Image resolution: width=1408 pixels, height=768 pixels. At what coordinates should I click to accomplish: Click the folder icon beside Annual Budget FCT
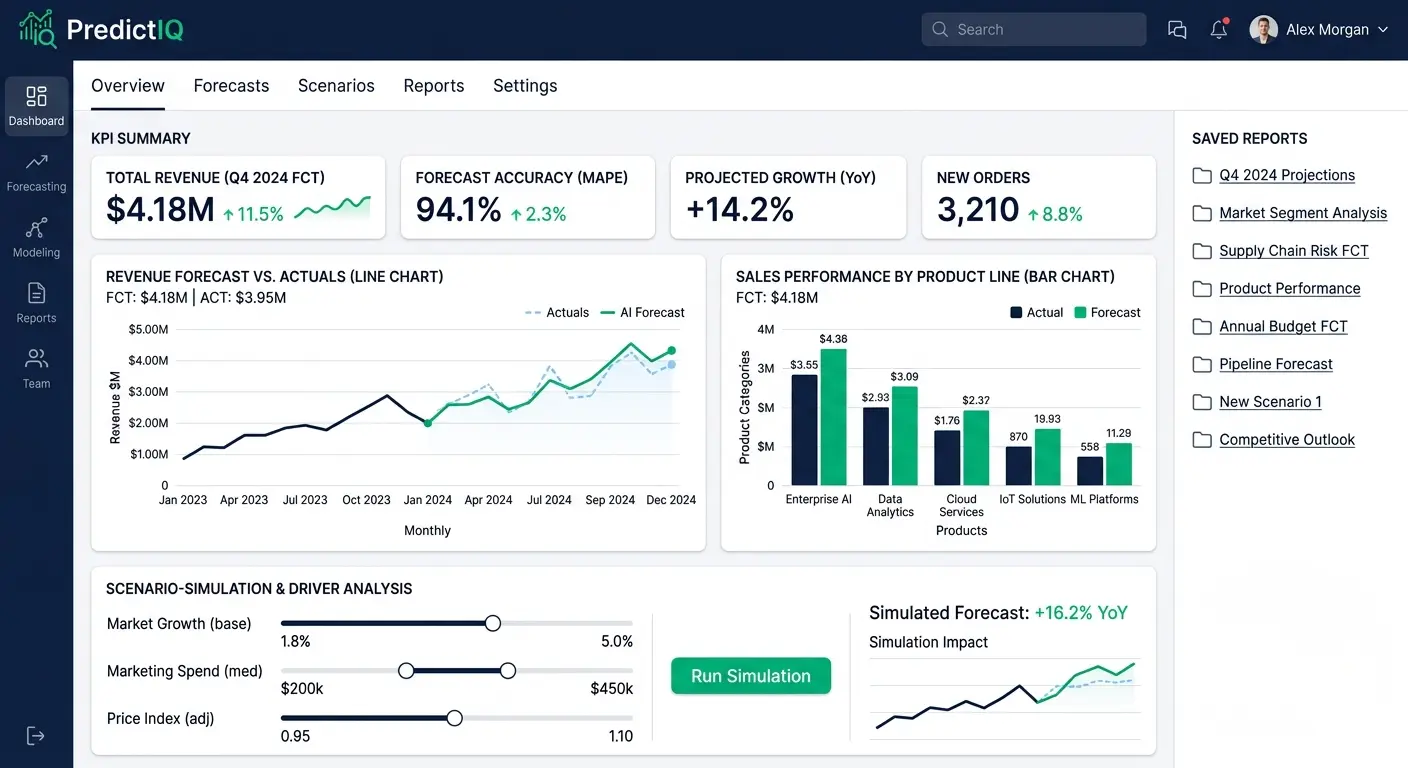coord(1202,327)
